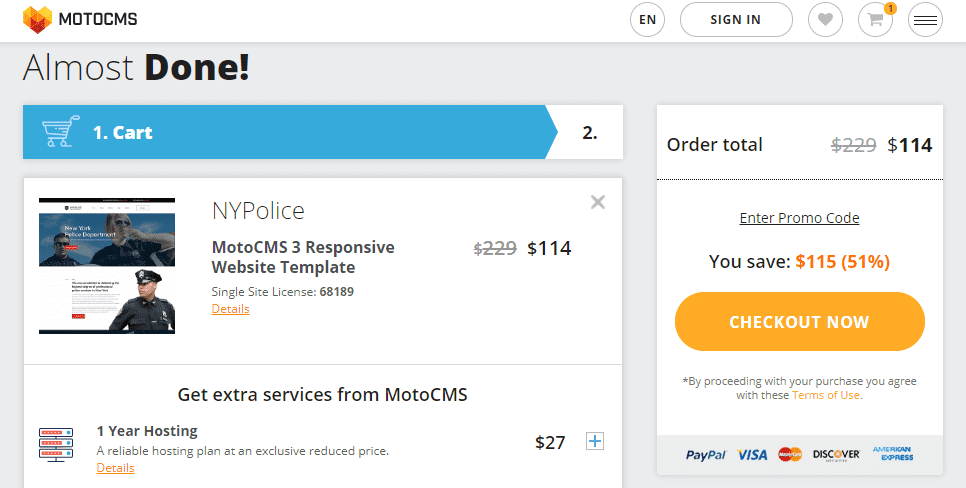966x488 pixels.
Task: Open the 1 Year Hosting Details link
Action: [115, 468]
